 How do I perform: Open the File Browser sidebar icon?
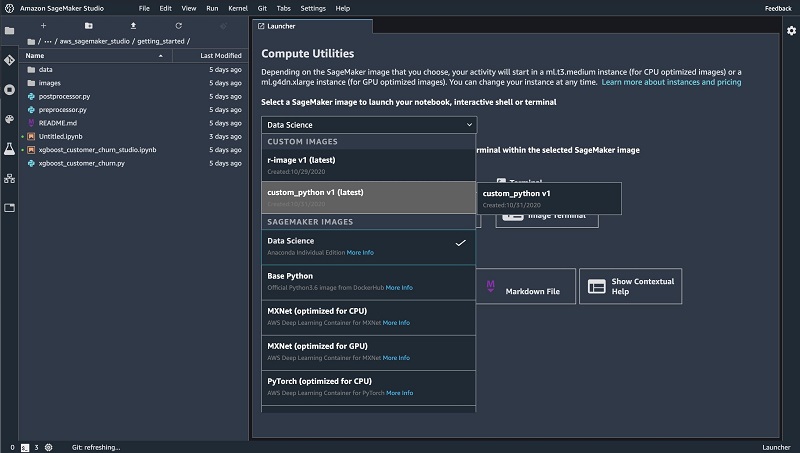[x=9, y=31]
